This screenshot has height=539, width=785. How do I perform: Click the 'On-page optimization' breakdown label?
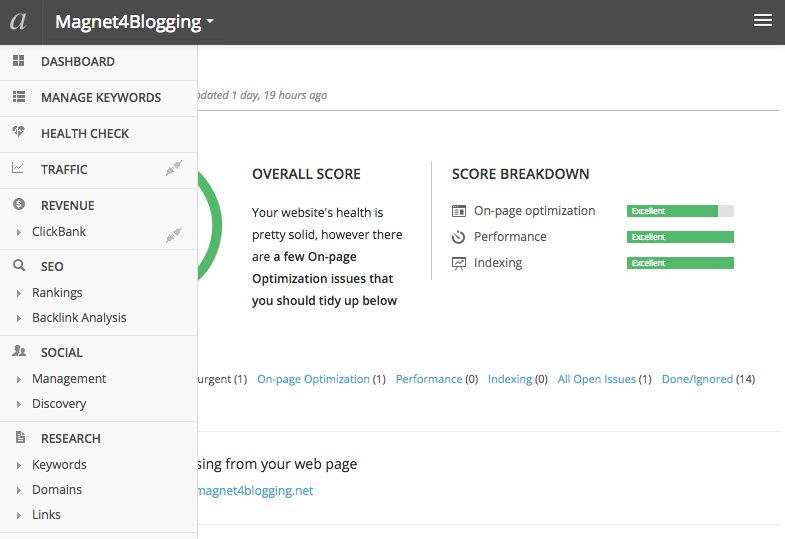tap(535, 211)
